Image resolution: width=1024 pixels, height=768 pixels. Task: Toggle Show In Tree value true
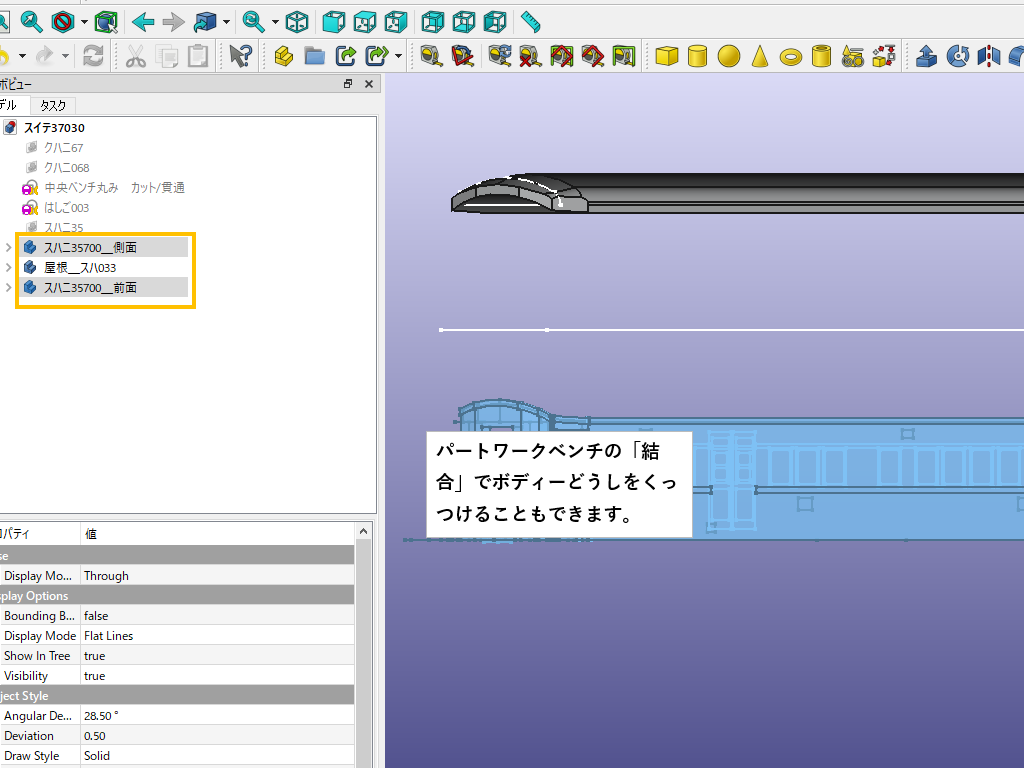click(94, 656)
